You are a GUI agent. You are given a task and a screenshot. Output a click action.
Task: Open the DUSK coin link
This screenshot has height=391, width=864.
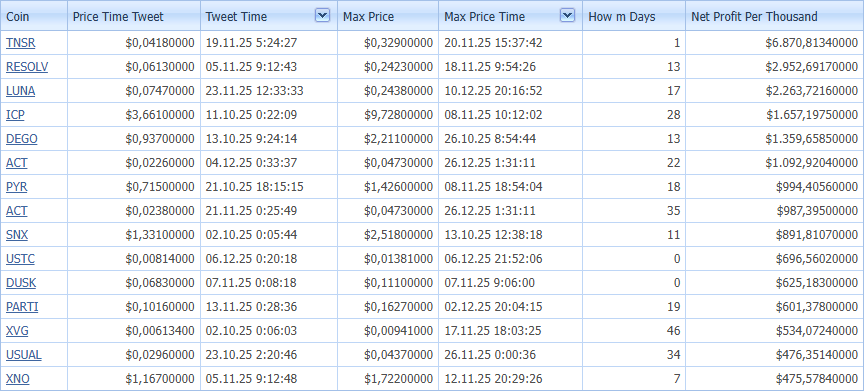21,283
